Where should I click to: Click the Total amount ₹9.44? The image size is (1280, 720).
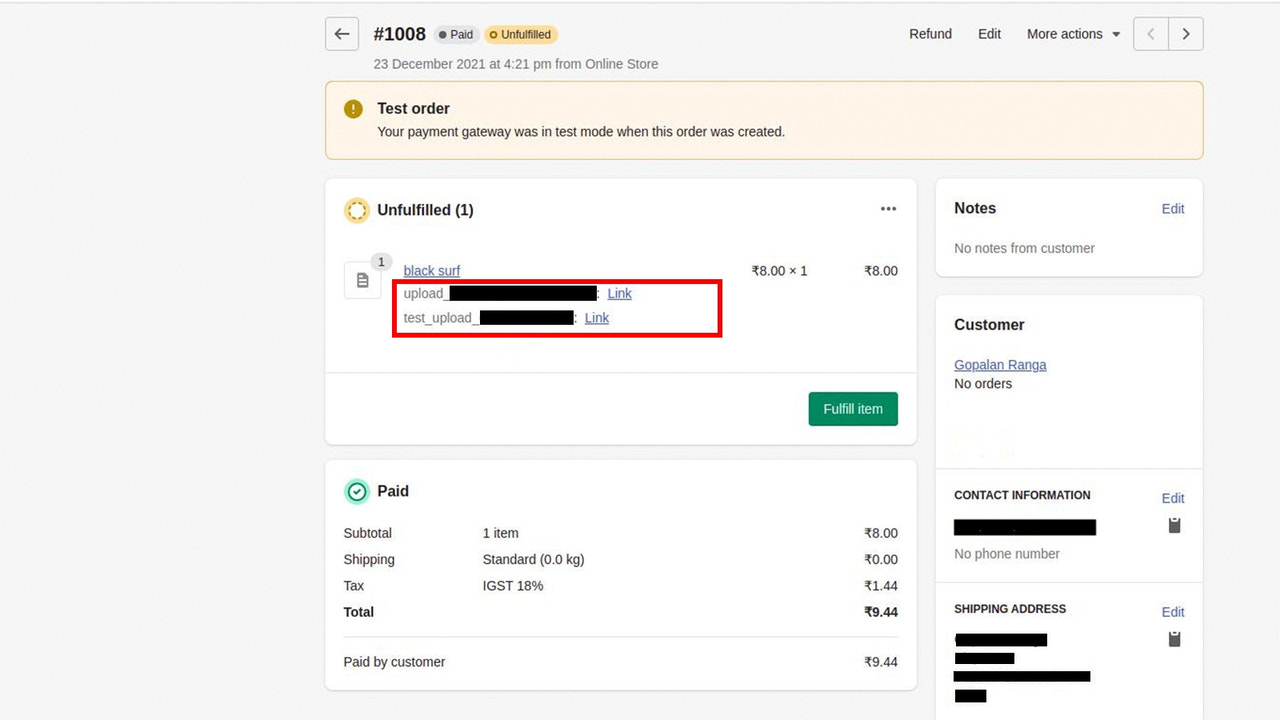coord(881,612)
